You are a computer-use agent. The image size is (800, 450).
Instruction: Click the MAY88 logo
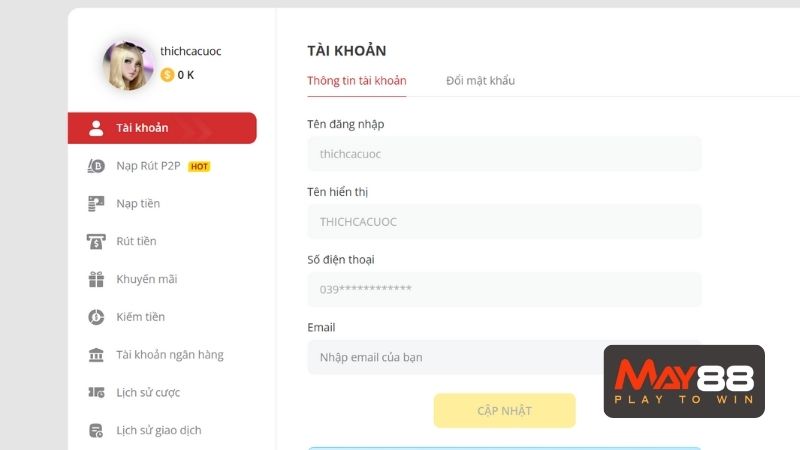pyautogui.click(x=684, y=381)
